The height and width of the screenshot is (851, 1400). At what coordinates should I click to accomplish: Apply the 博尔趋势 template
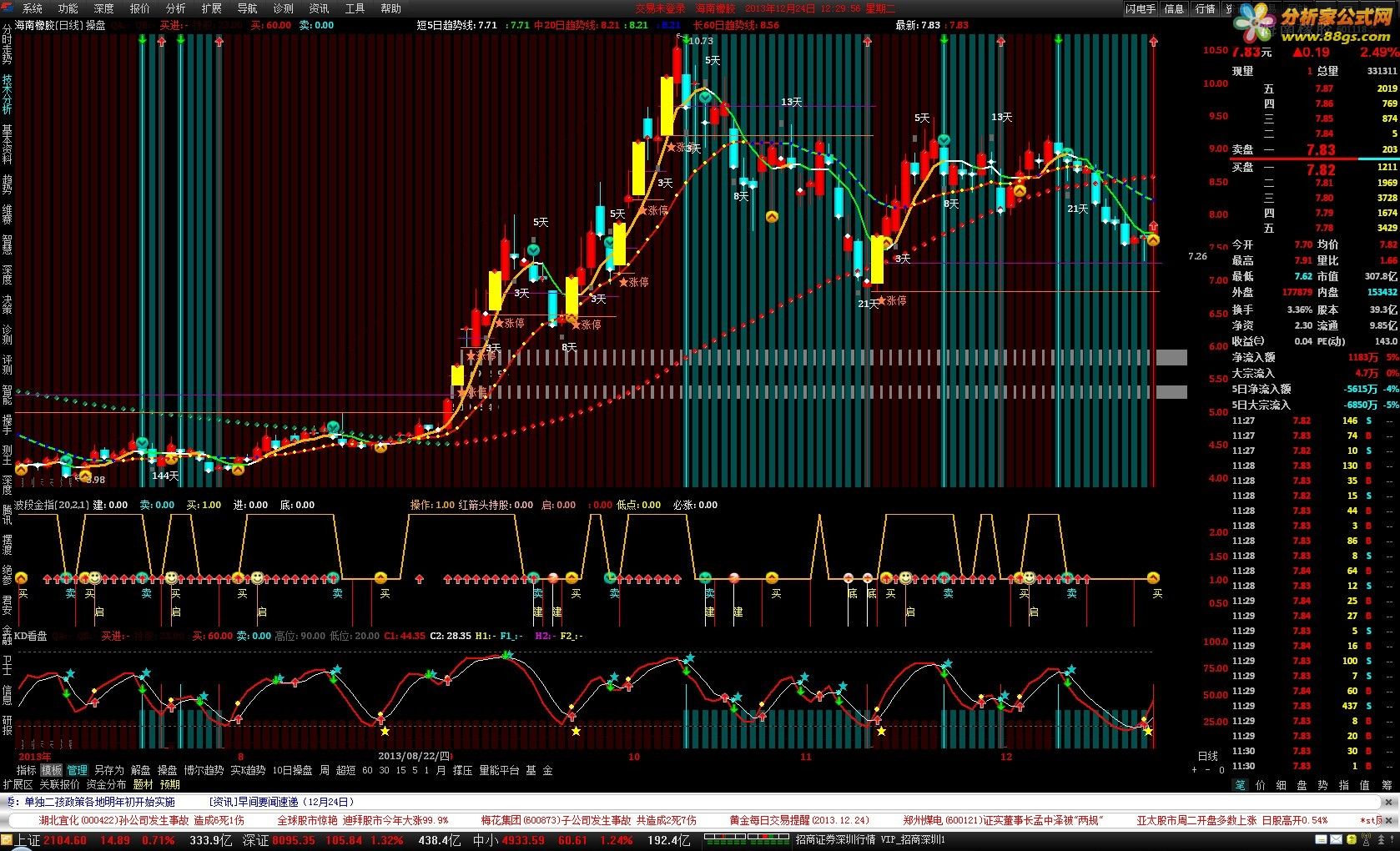204,770
